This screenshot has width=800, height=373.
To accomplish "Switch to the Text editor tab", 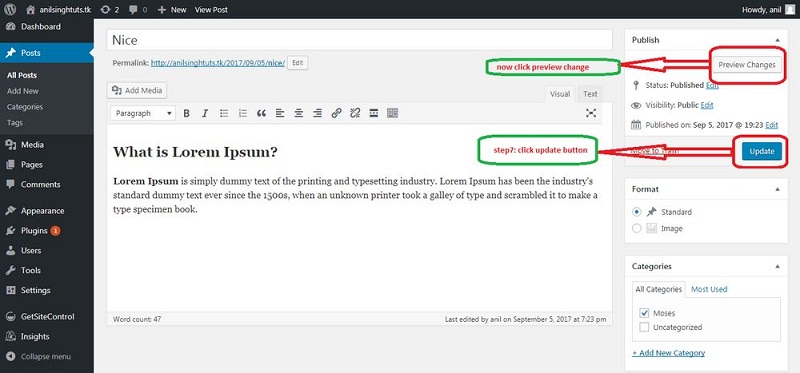I will click(590, 94).
